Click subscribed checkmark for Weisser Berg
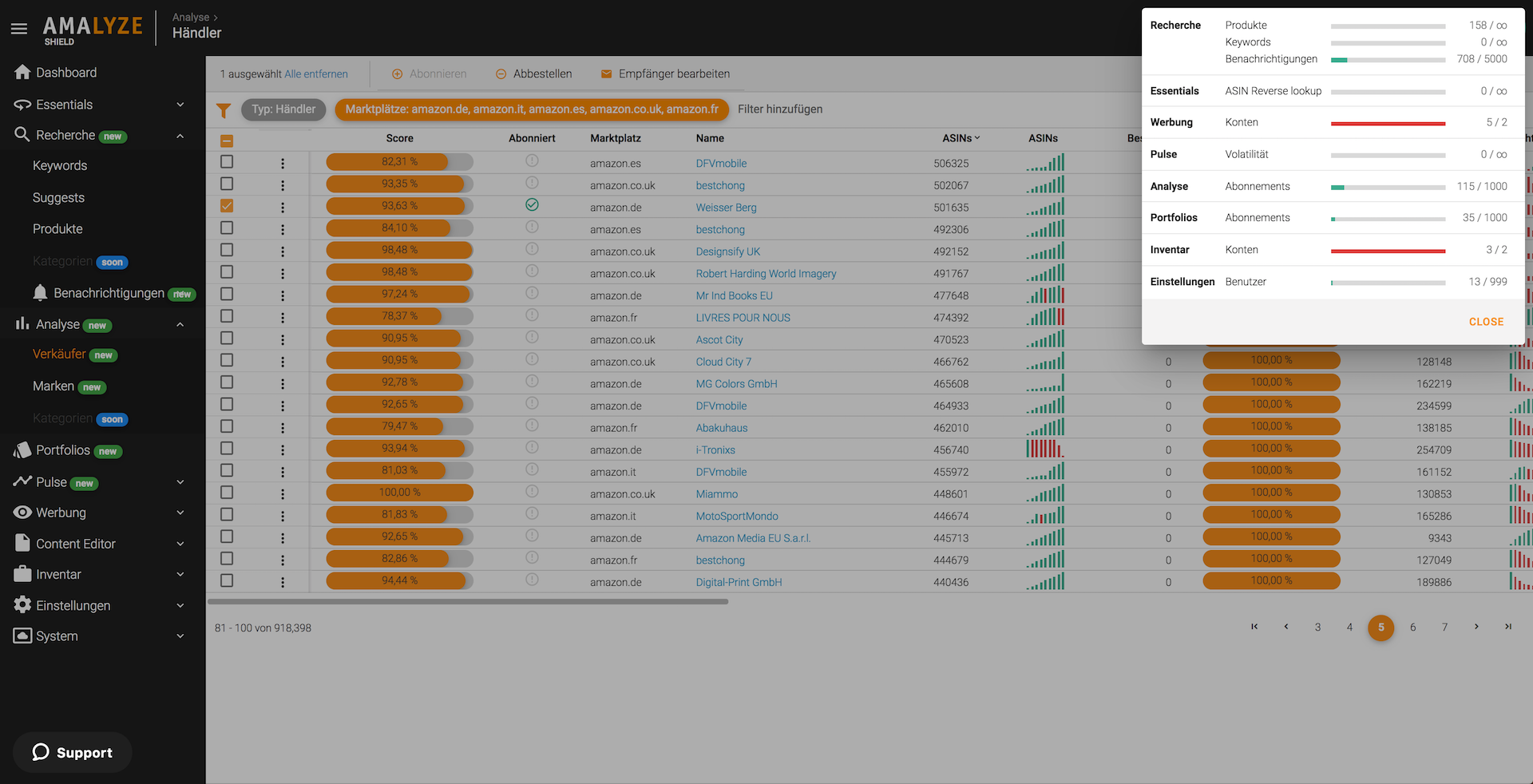This screenshot has width=1533, height=784. tap(532, 205)
